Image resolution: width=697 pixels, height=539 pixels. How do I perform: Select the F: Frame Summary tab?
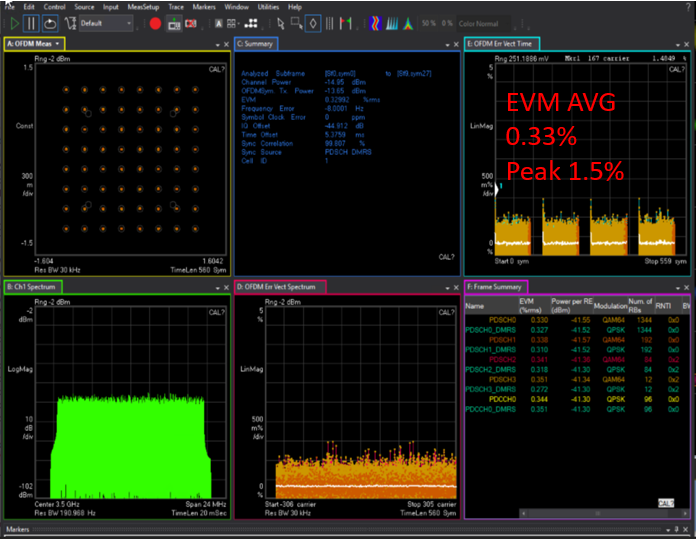pyautogui.click(x=497, y=287)
